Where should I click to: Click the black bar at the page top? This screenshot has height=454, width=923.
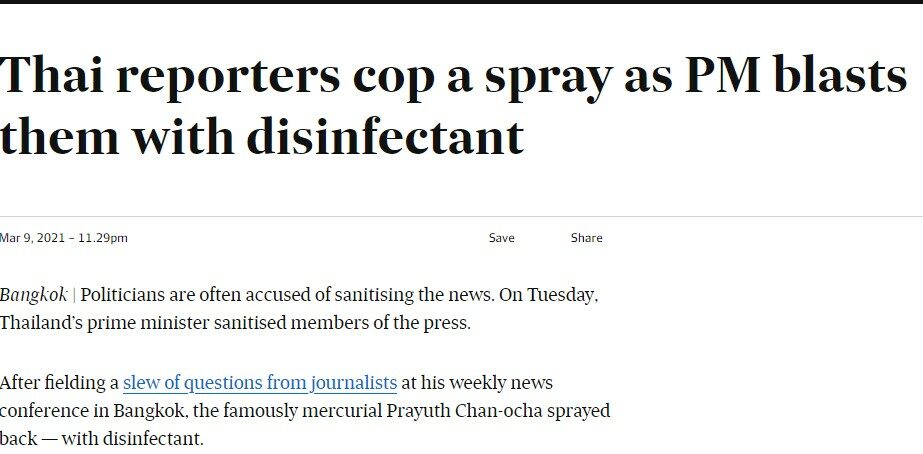tap(462, 2)
